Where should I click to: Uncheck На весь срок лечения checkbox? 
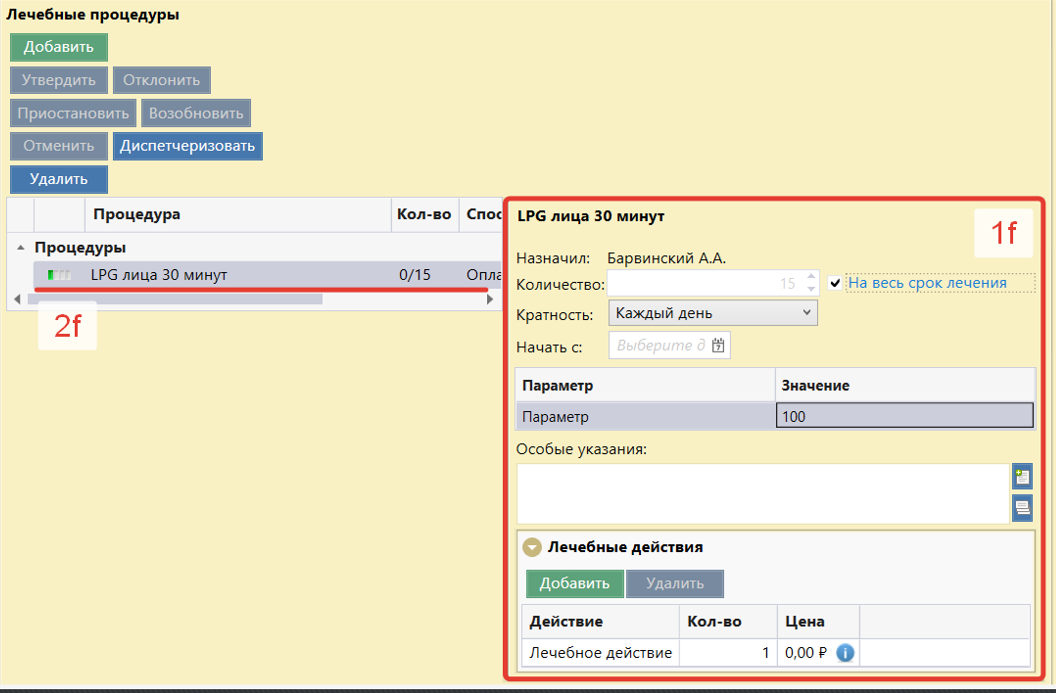[835, 283]
